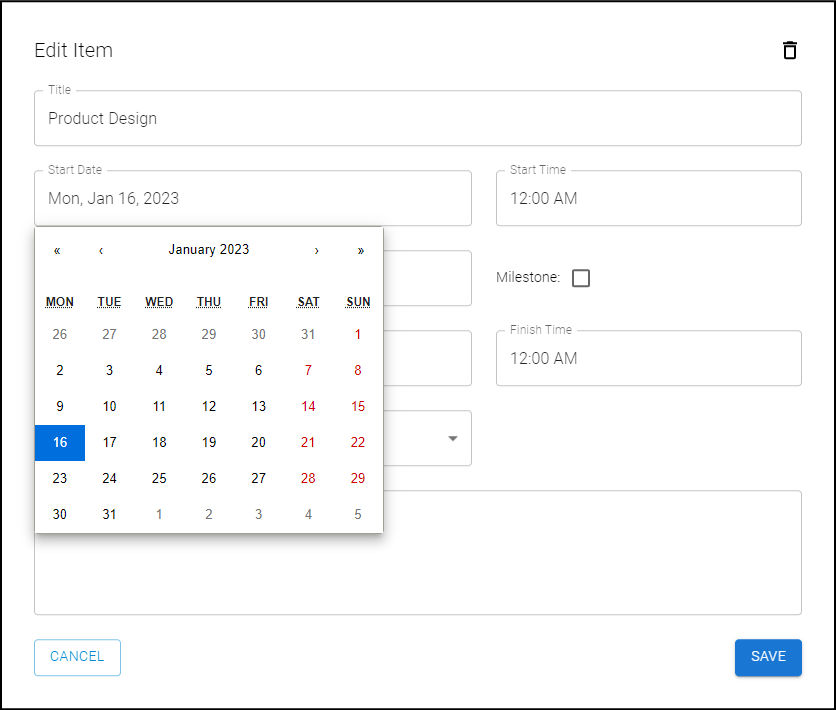Screen dimensions: 836x710
Task: Go to previous month arrow
Action: [x=101, y=250]
